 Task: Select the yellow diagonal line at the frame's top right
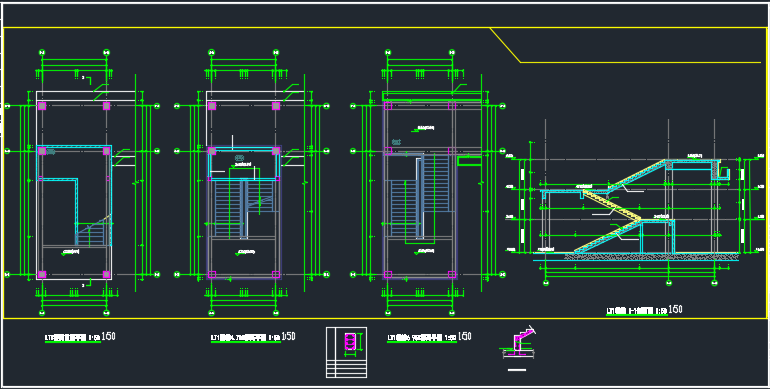pos(505,45)
